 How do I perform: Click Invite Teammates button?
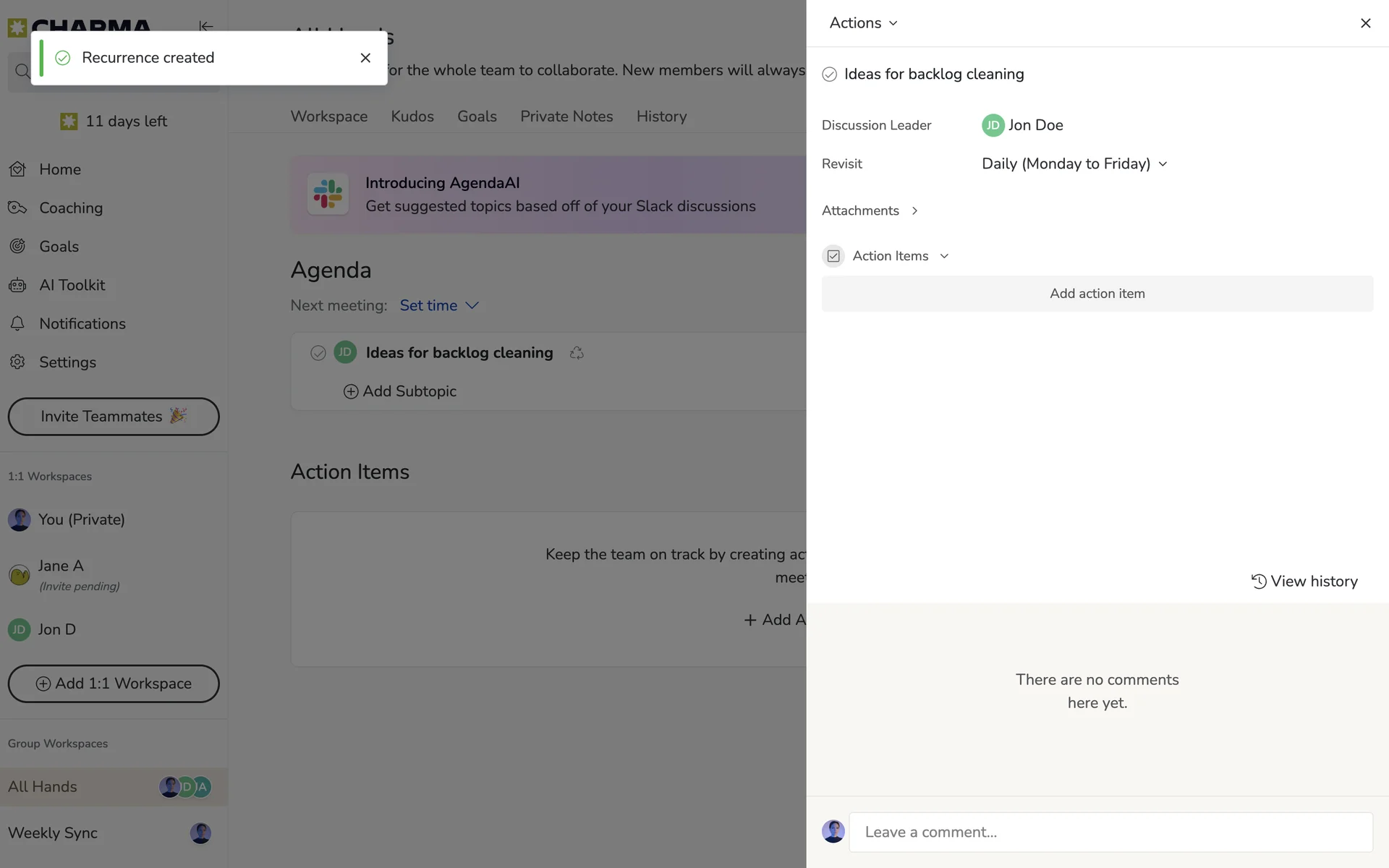click(114, 417)
